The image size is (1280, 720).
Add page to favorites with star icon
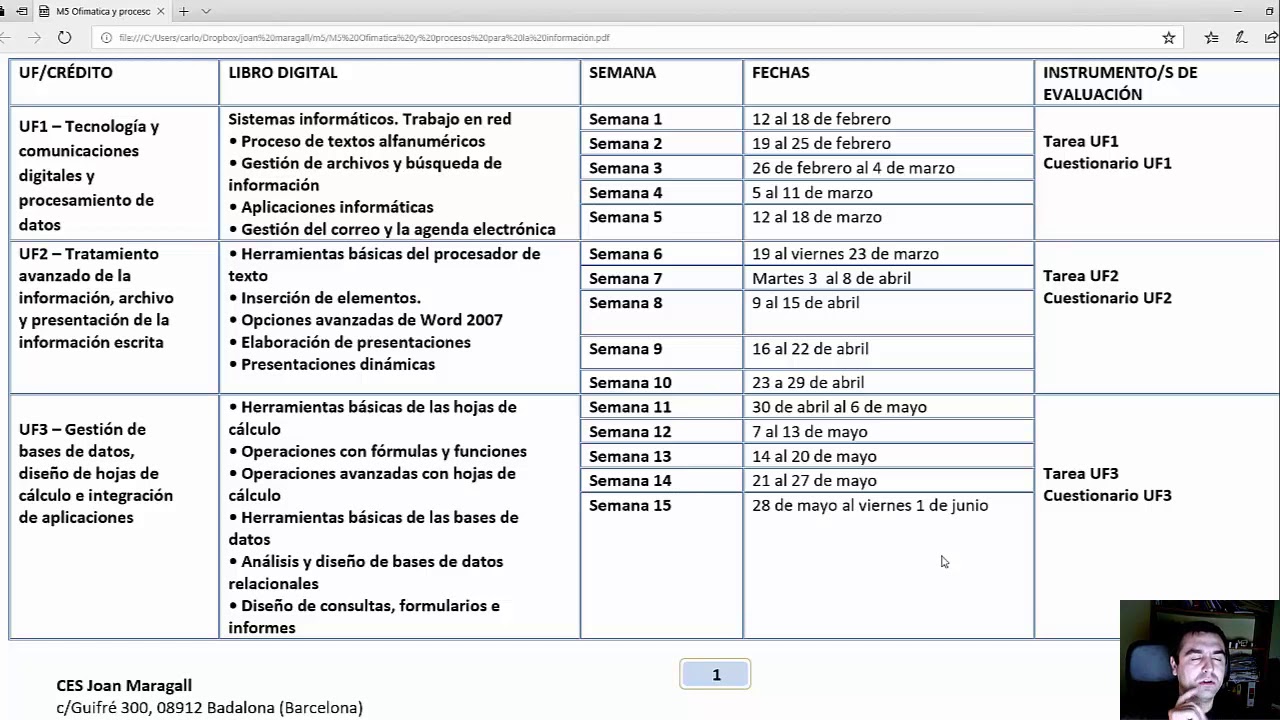click(1168, 37)
